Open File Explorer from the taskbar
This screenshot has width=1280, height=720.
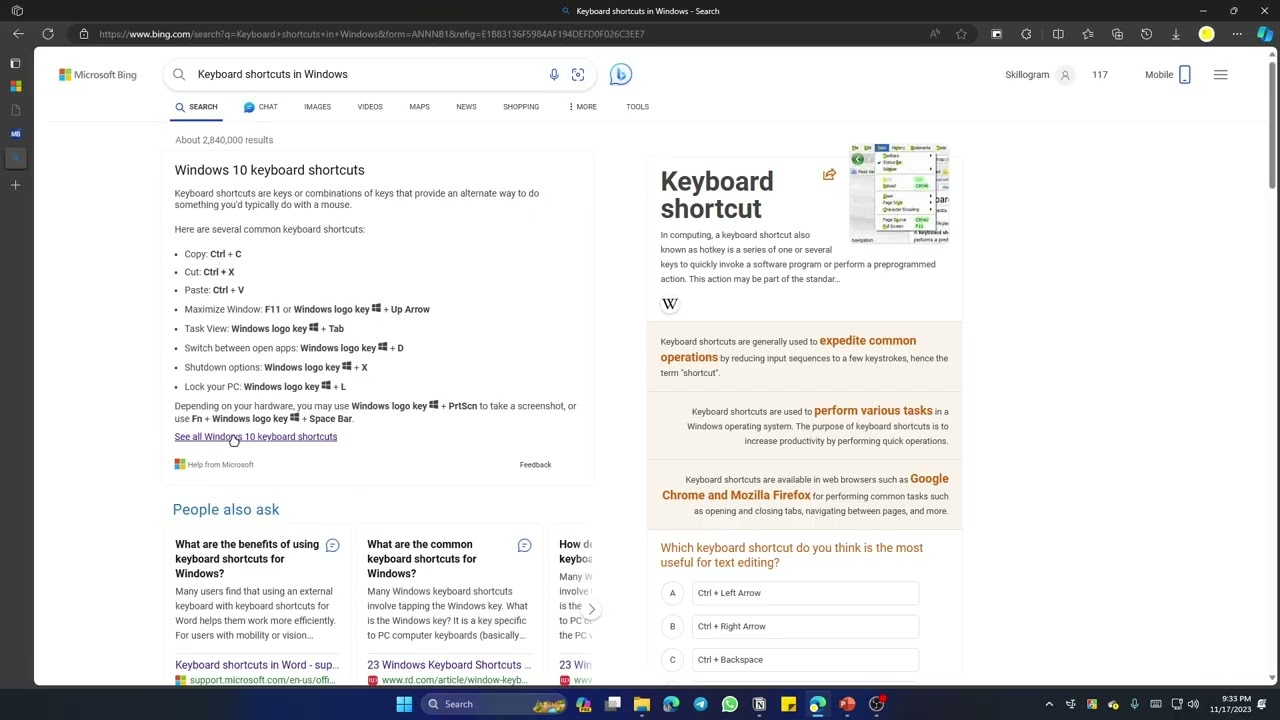tap(642, 704)
